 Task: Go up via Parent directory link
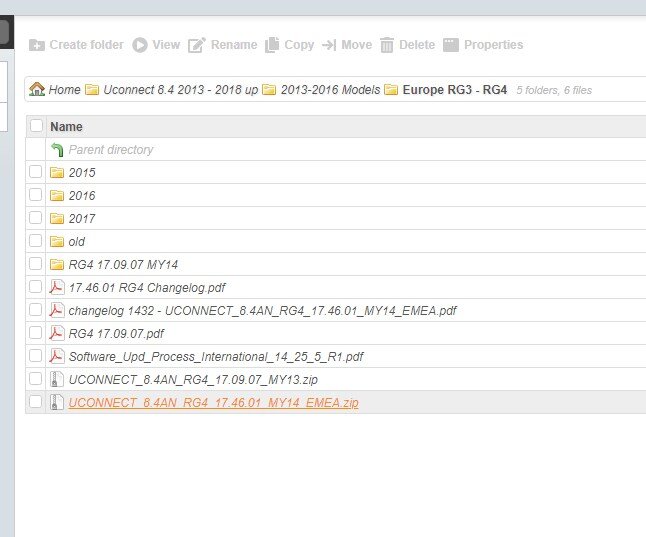[111, 150]
